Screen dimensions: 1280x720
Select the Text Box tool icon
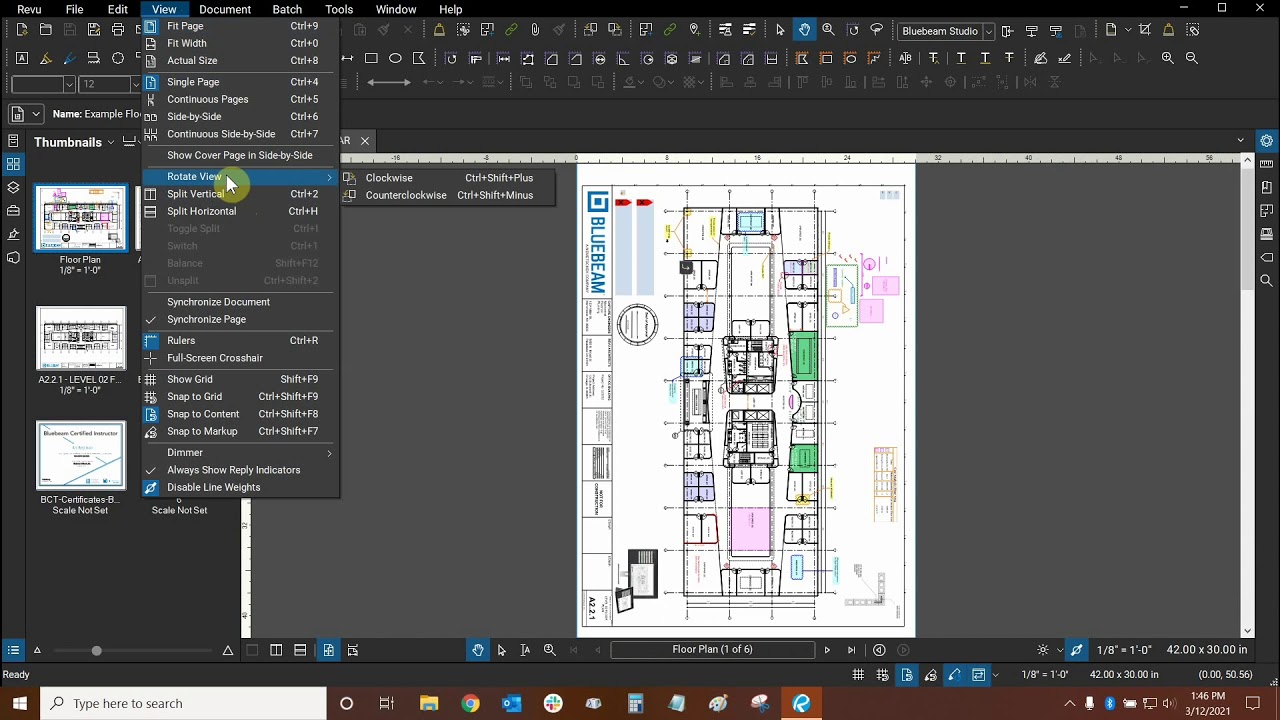(21, 58)
